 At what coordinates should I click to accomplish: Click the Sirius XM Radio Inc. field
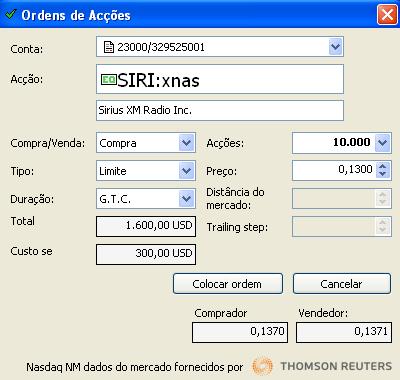click(220, 111)
